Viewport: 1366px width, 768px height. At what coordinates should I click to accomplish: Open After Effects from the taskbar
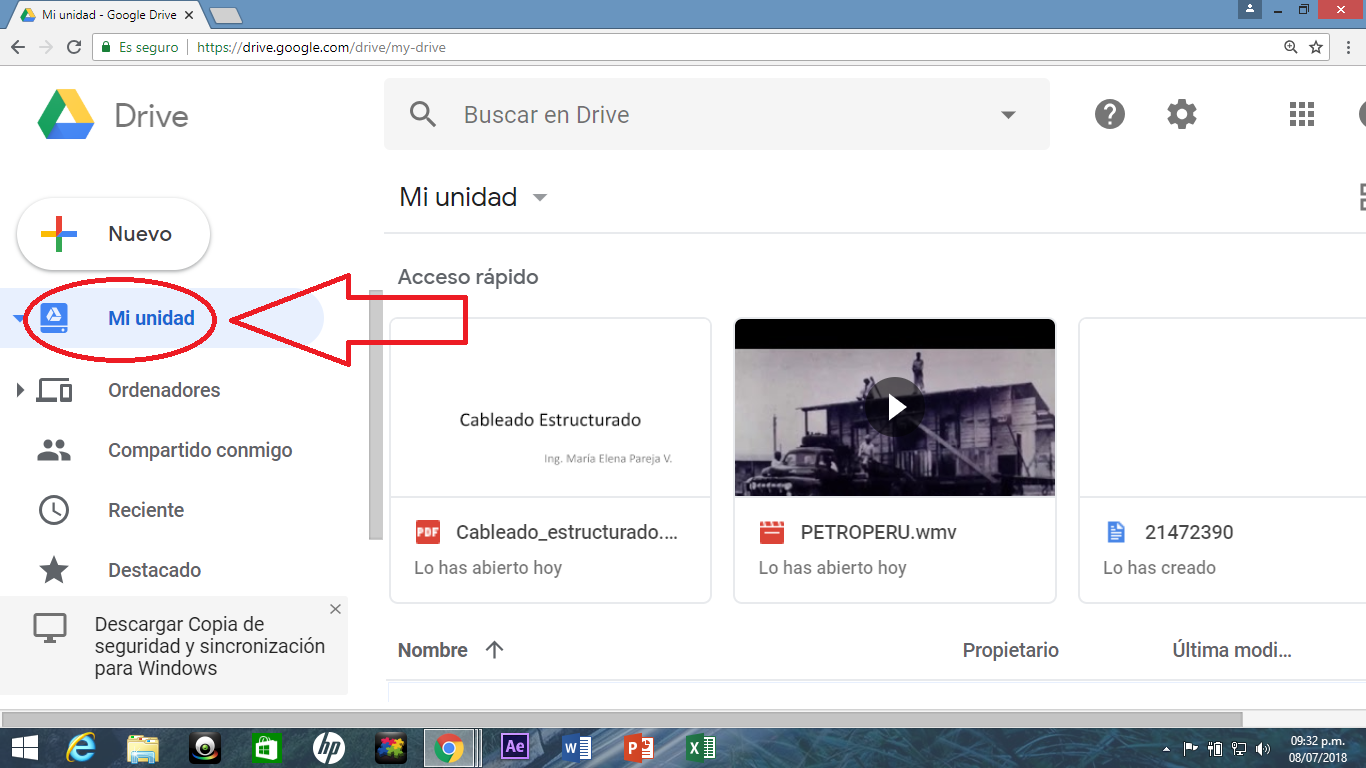click(515, 746)
